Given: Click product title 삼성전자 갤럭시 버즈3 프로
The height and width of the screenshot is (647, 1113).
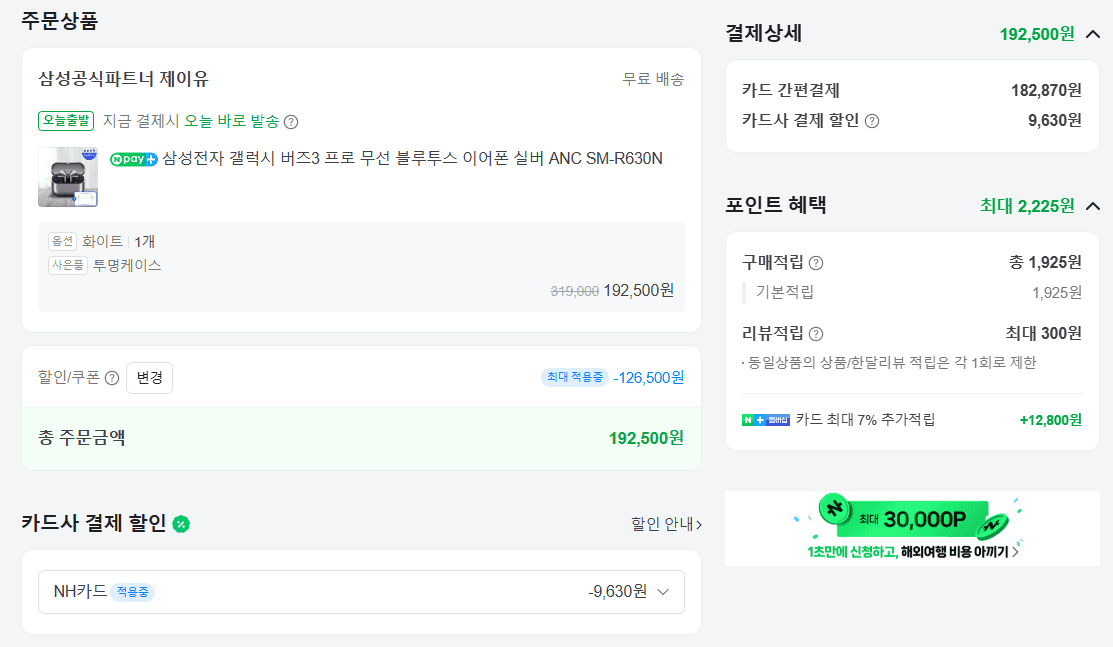Looking at the screenshot, I should [412, 158].
